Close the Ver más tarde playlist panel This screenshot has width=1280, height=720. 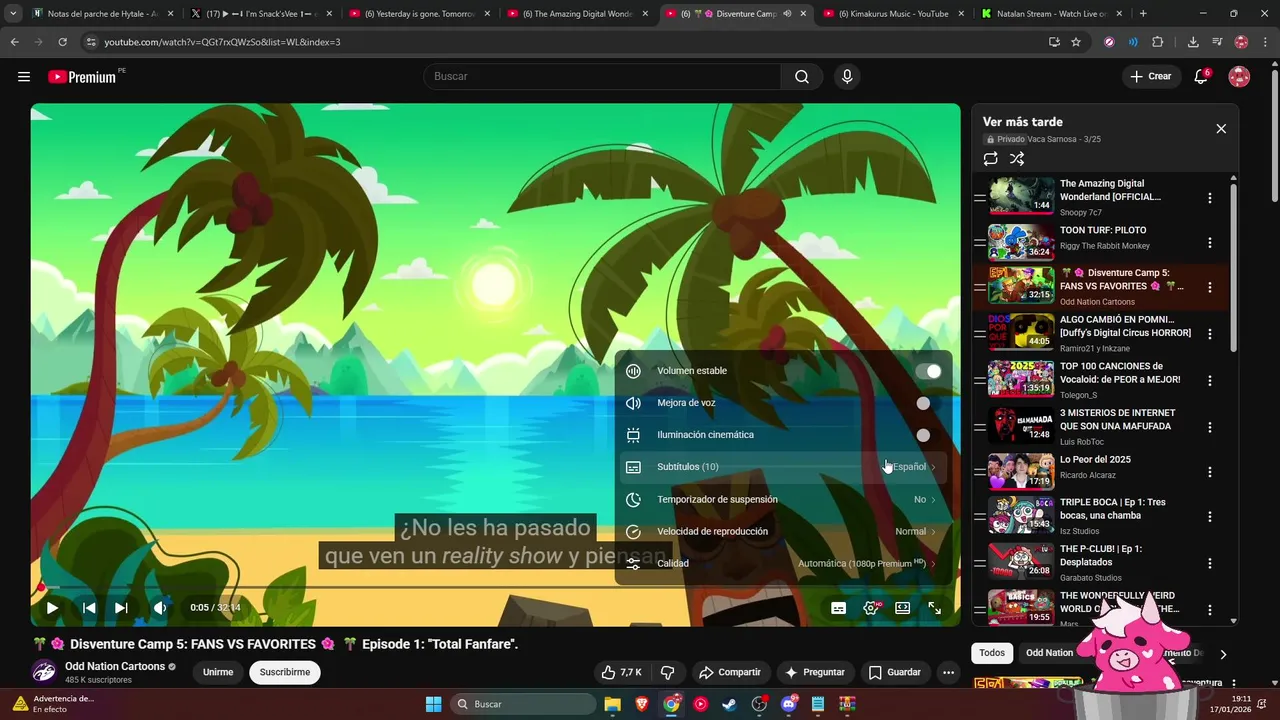[1221, 128]
